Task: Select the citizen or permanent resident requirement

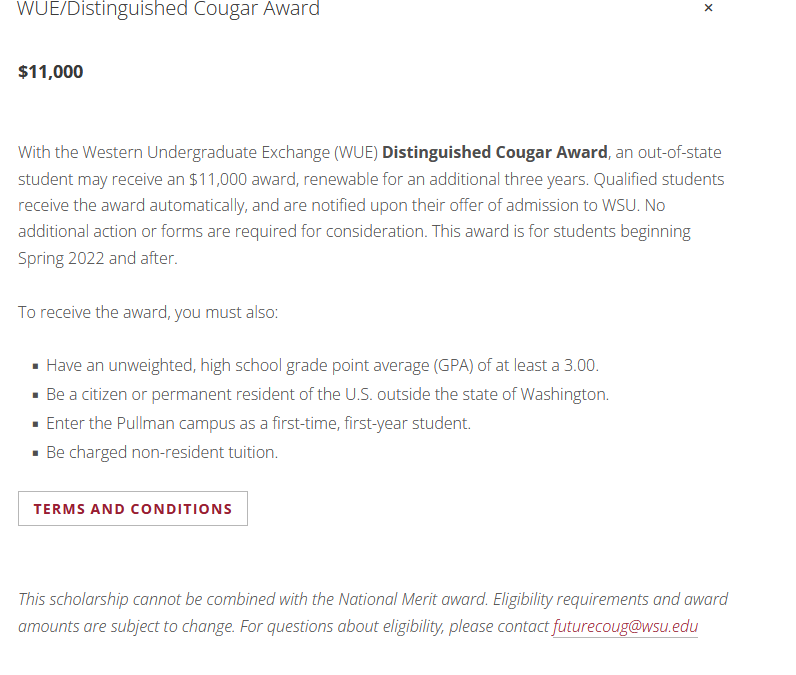Action: [327, 394]
